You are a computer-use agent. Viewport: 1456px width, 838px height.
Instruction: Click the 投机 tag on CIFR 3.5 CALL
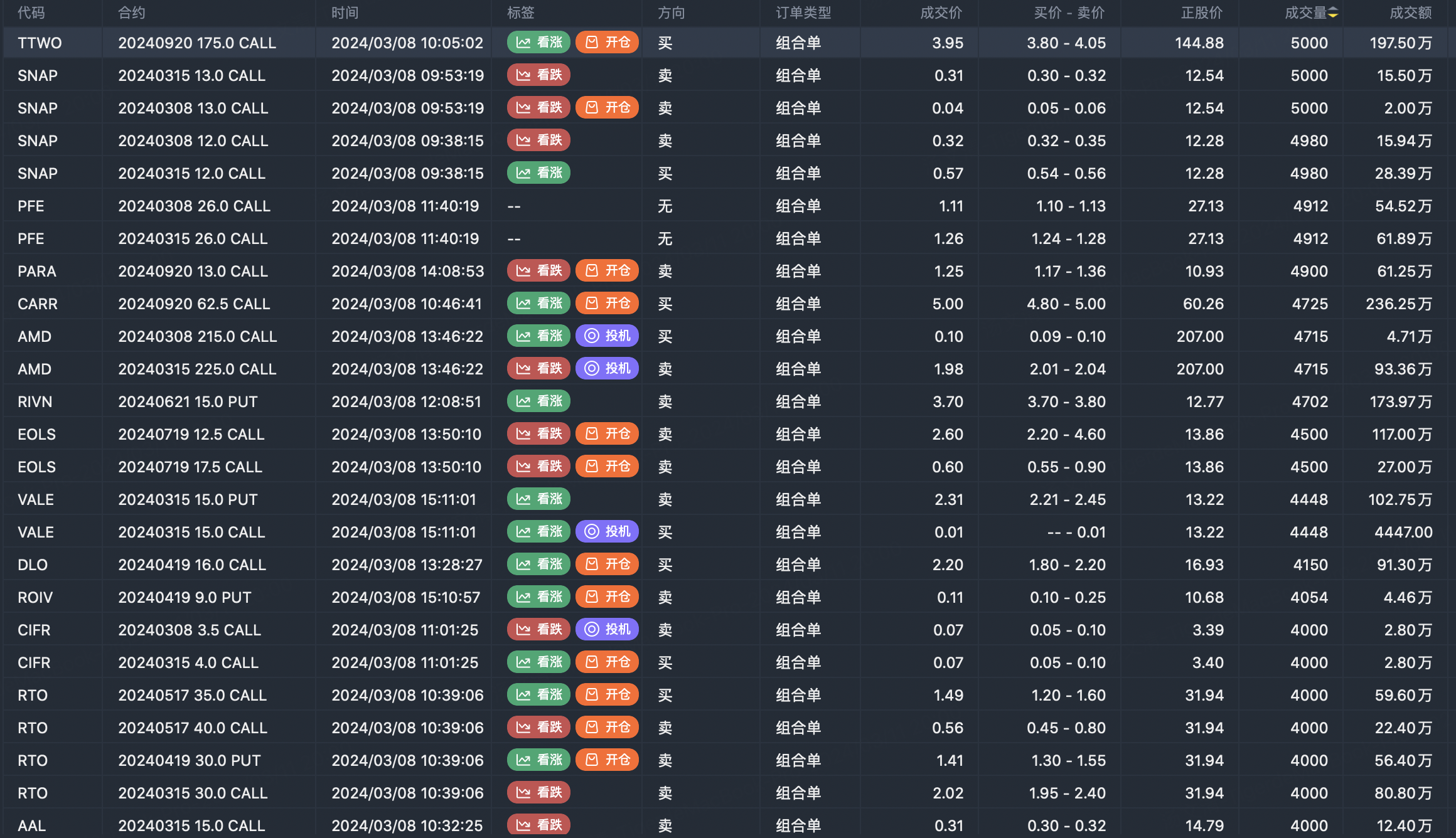tap(607, 629)
